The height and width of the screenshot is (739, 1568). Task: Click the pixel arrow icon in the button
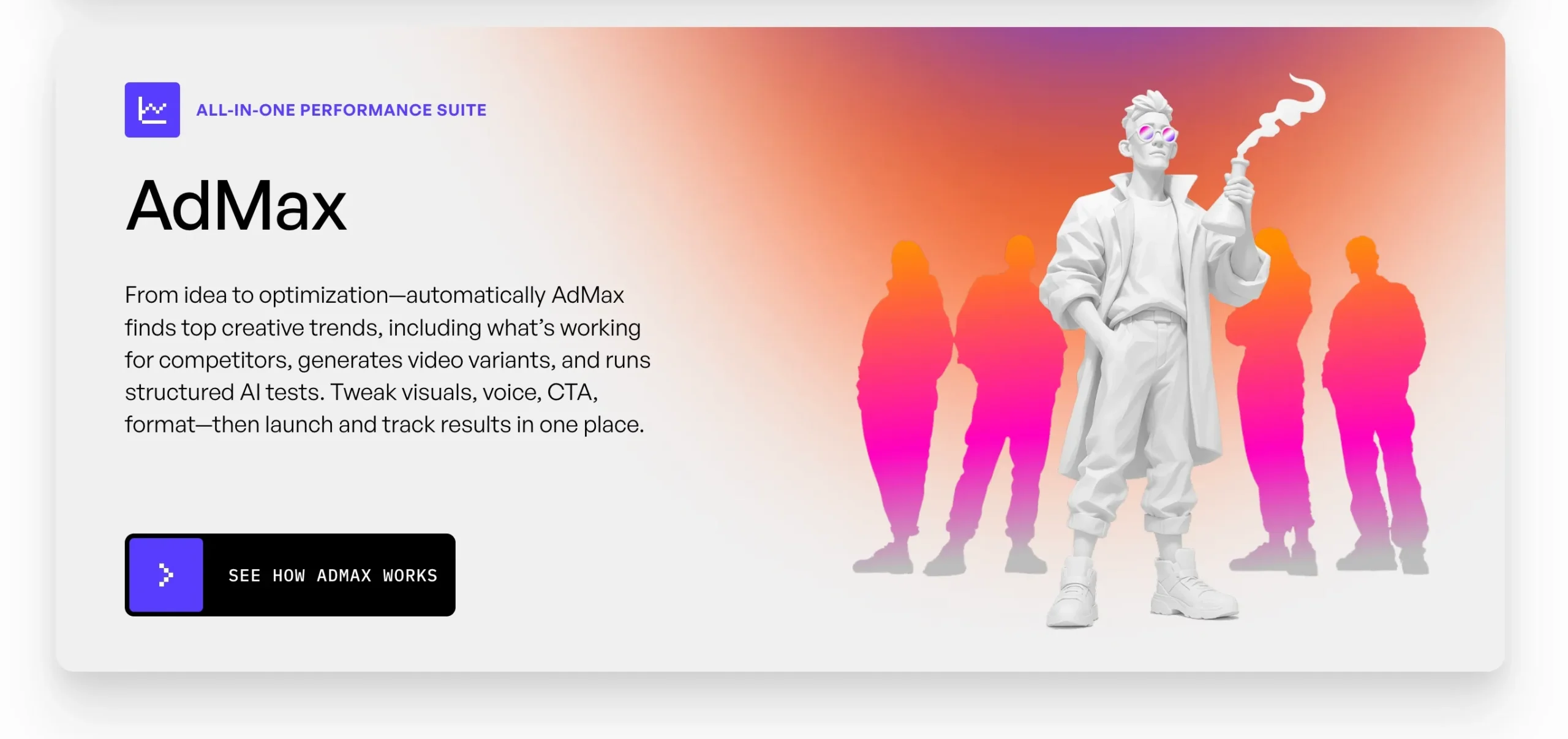click(166, 575)
